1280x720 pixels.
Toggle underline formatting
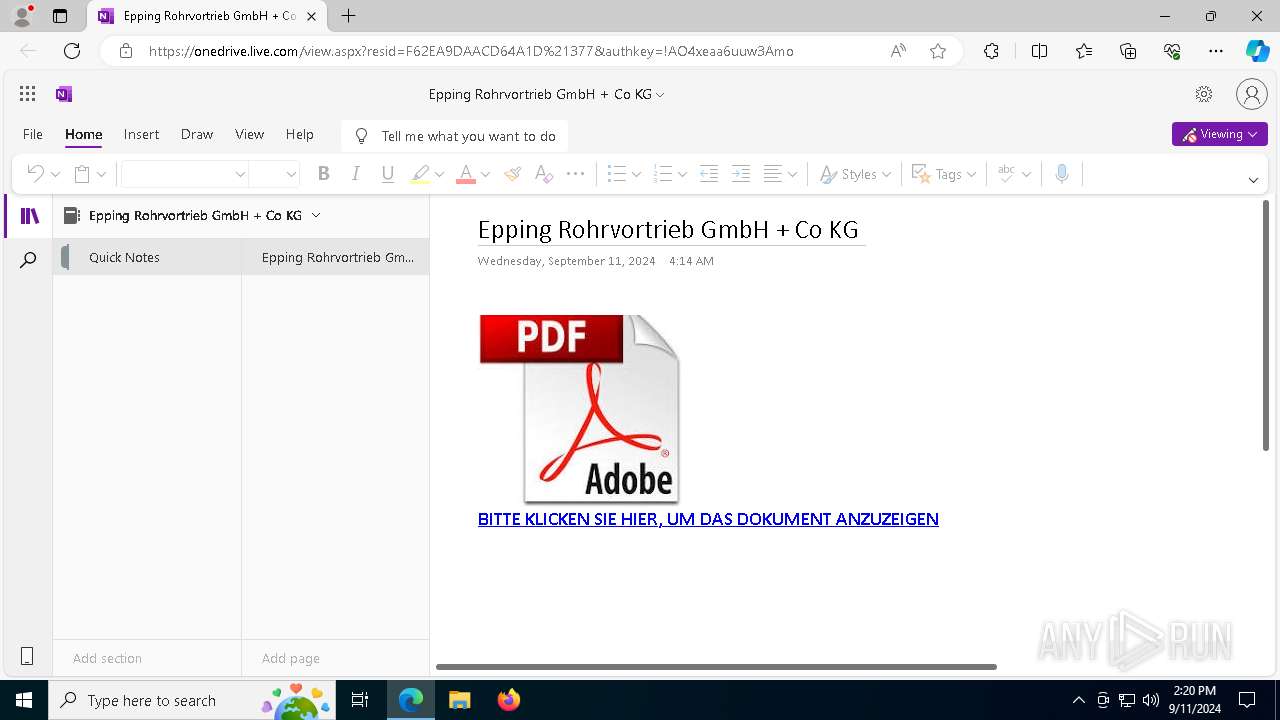pos(388,174)
